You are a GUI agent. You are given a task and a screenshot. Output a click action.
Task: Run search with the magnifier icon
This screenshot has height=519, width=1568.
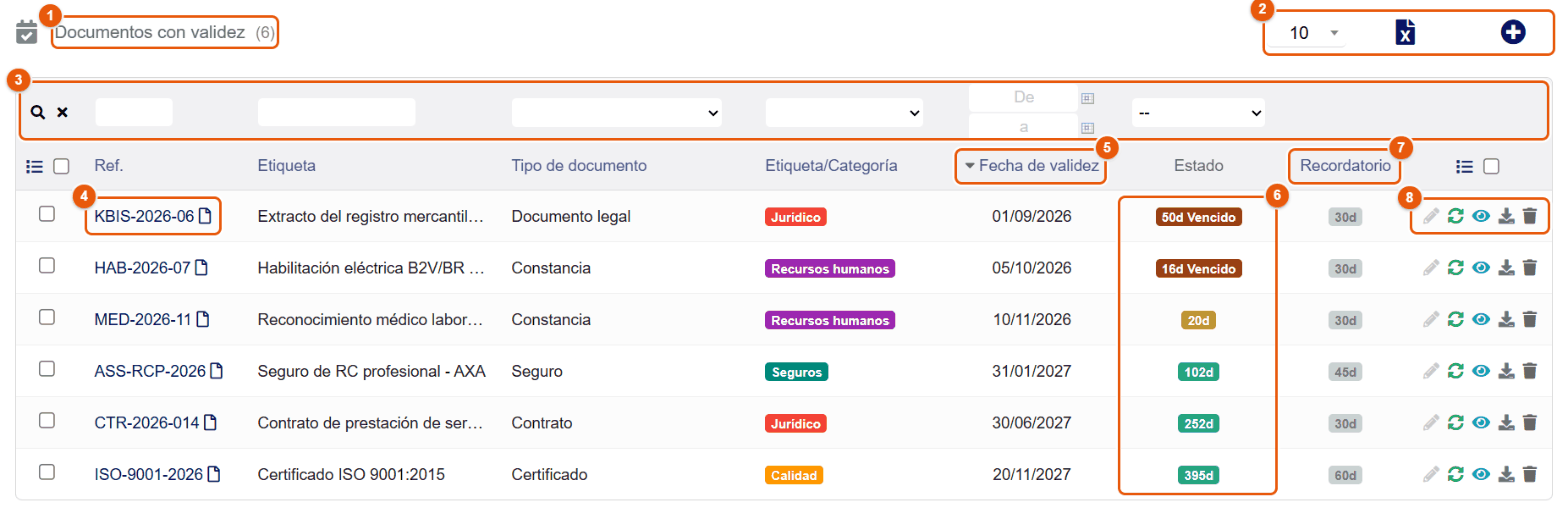(38, 113)
